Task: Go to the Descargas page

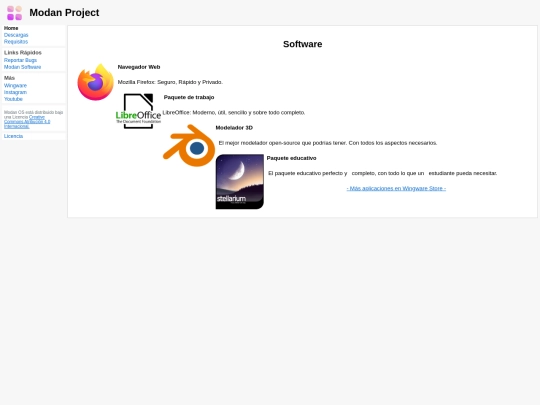Action: pos(16,35)
